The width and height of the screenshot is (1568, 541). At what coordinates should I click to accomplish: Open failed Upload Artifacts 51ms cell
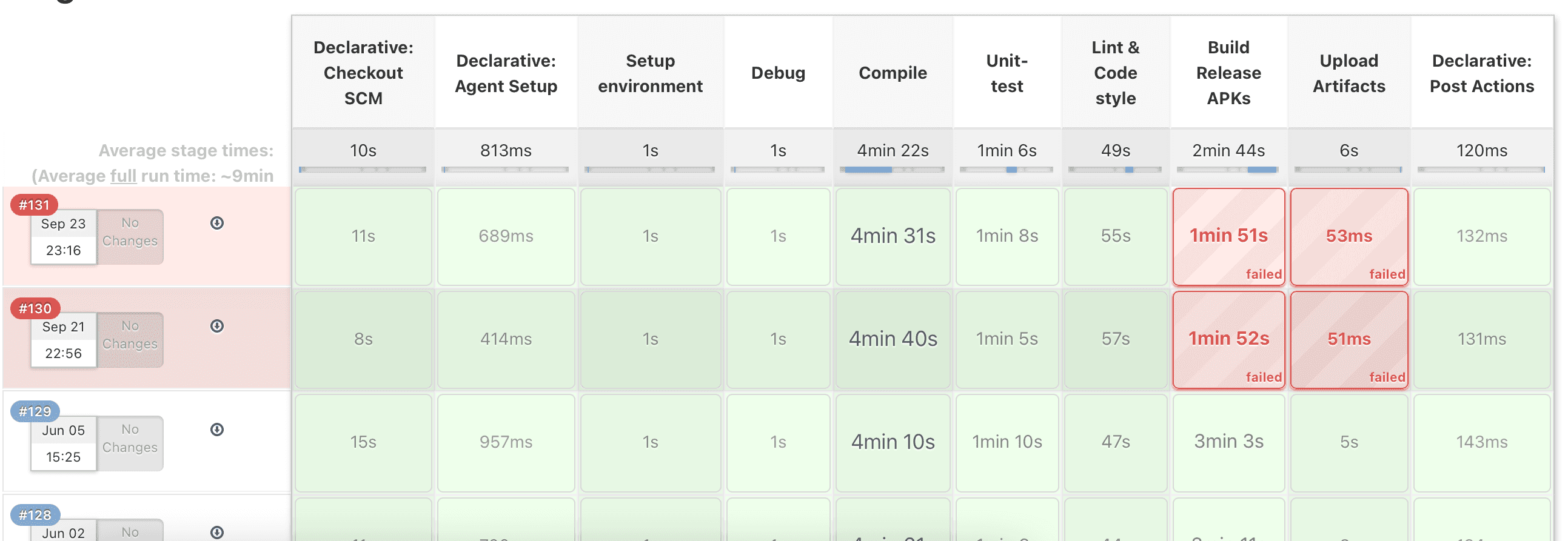pos(1349,340)
